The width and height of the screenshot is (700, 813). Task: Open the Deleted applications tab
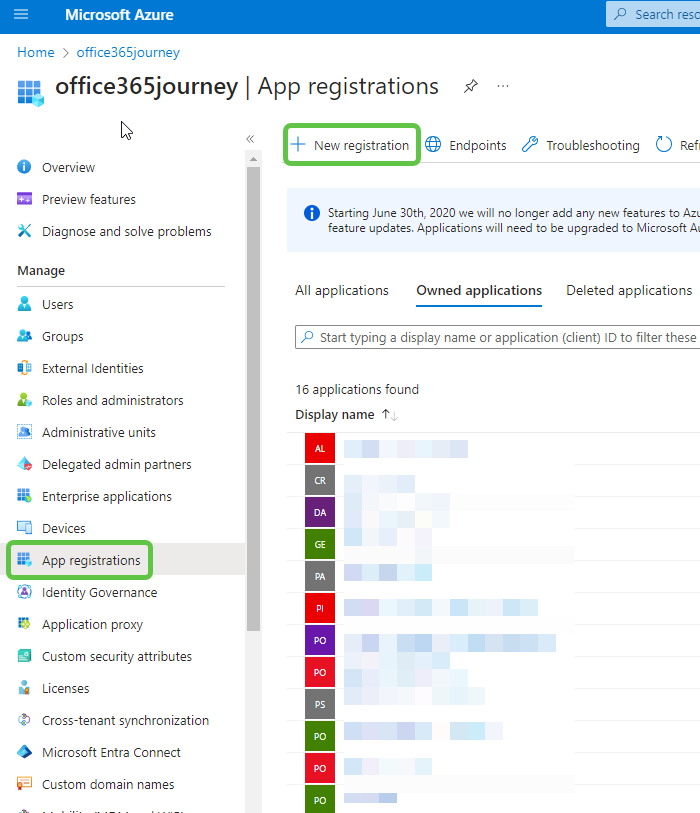tap(629, 290)
